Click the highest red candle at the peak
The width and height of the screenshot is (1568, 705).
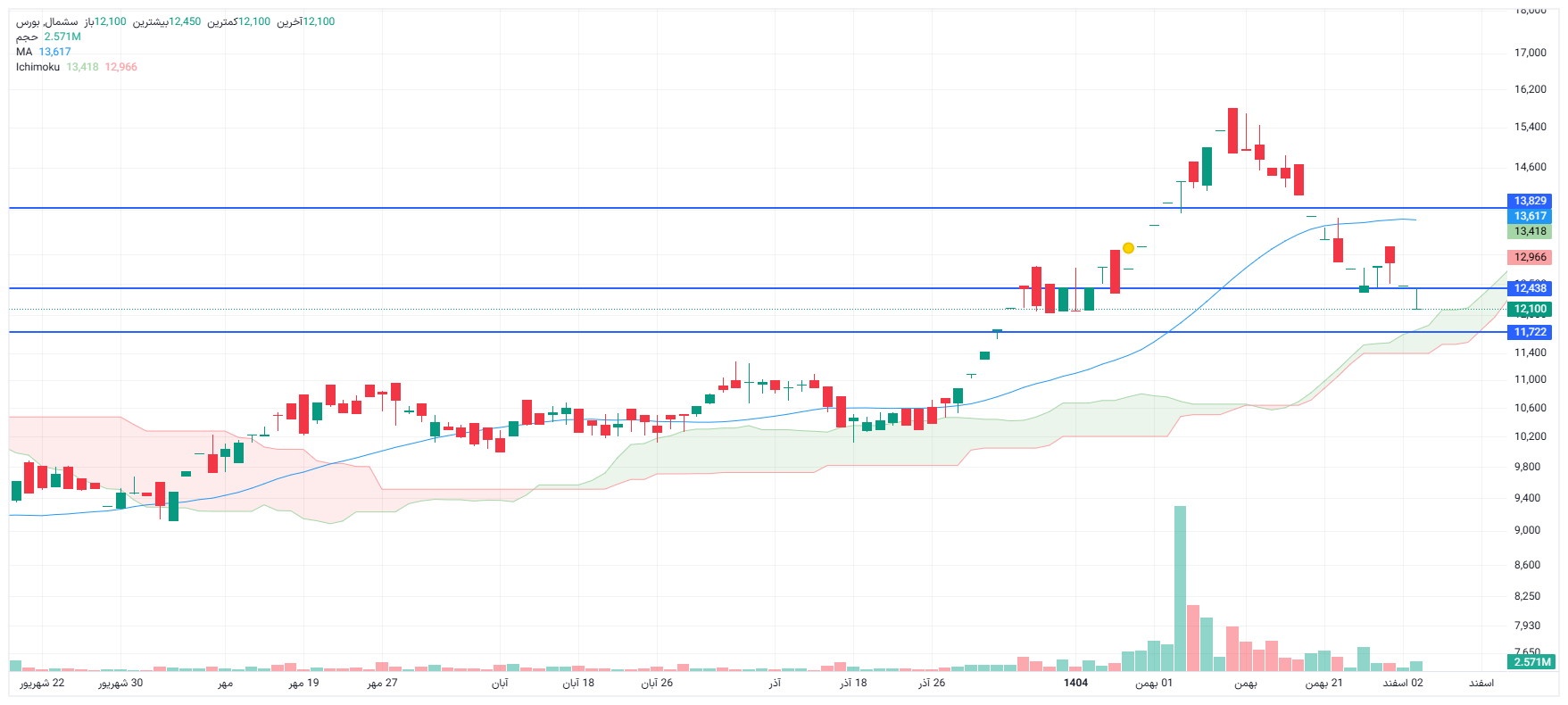point(1232,130)
